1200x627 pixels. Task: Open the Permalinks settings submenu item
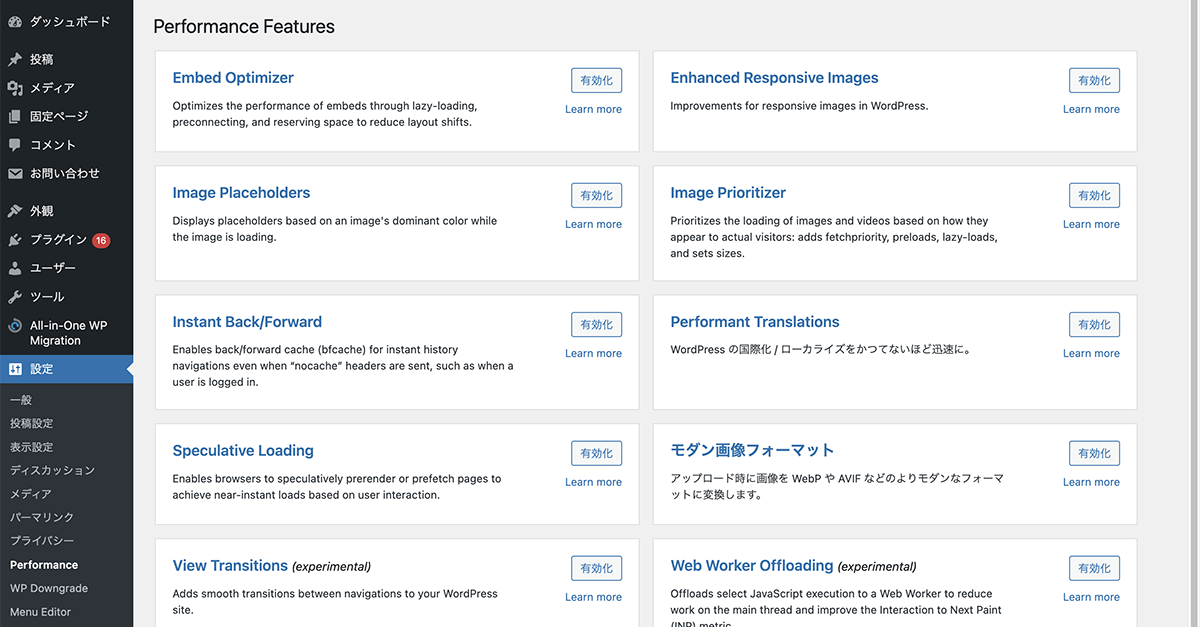pos(42,517)
